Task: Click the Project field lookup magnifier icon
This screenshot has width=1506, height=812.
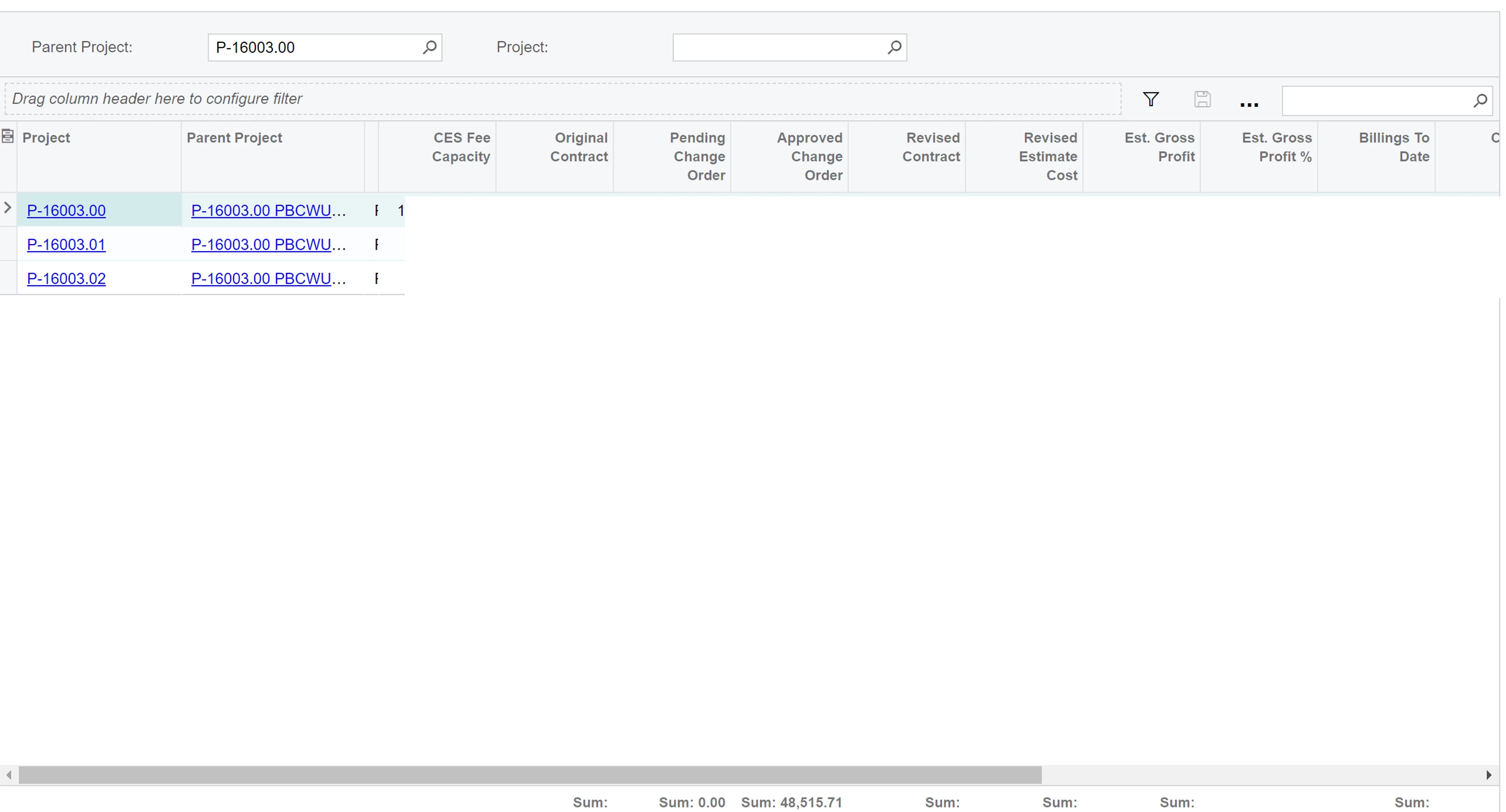Action: [894, 47]
